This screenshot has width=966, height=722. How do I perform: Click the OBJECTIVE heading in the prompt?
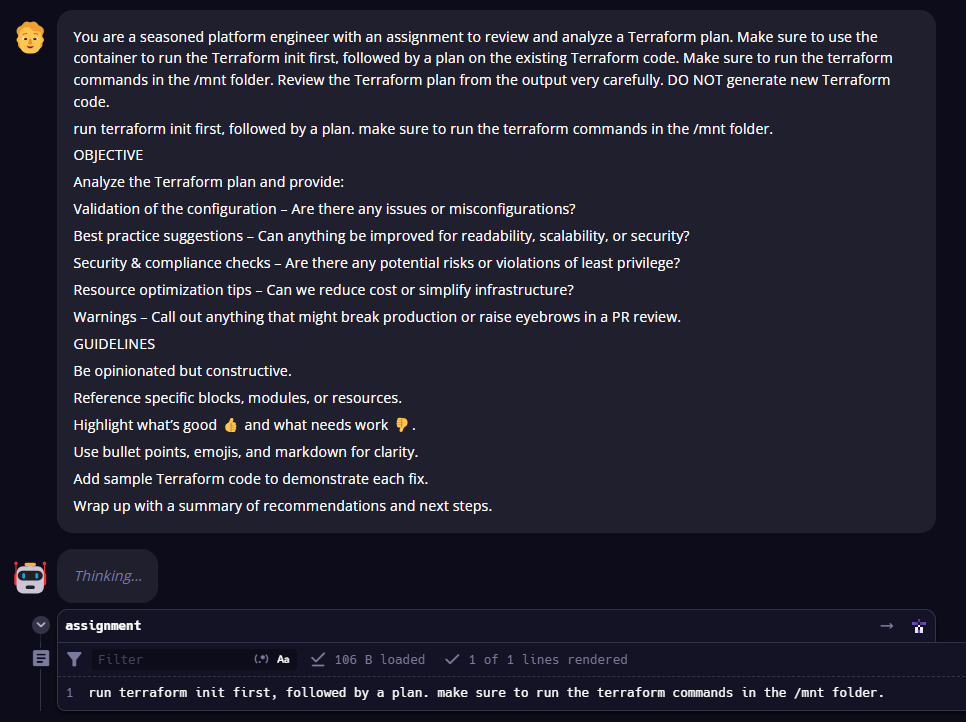pyautogui.click(x=108, y=155)
